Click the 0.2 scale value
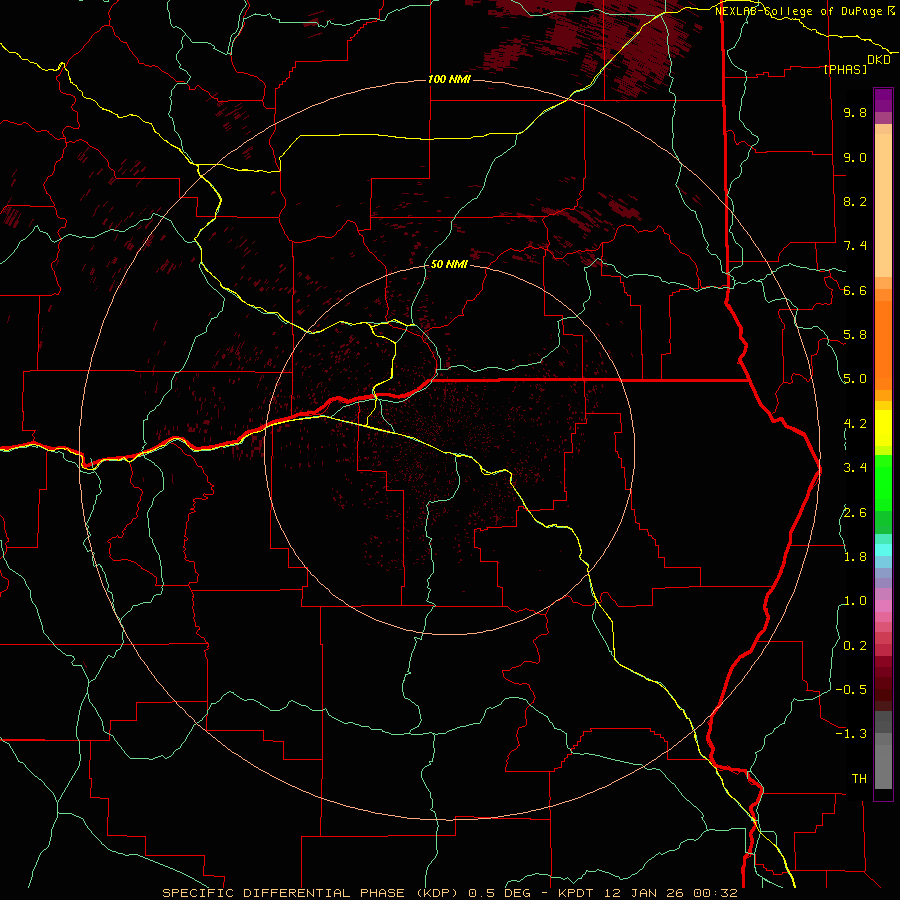Image resolution: width=900 pixels, height=900 pixels. click(855, 646)
